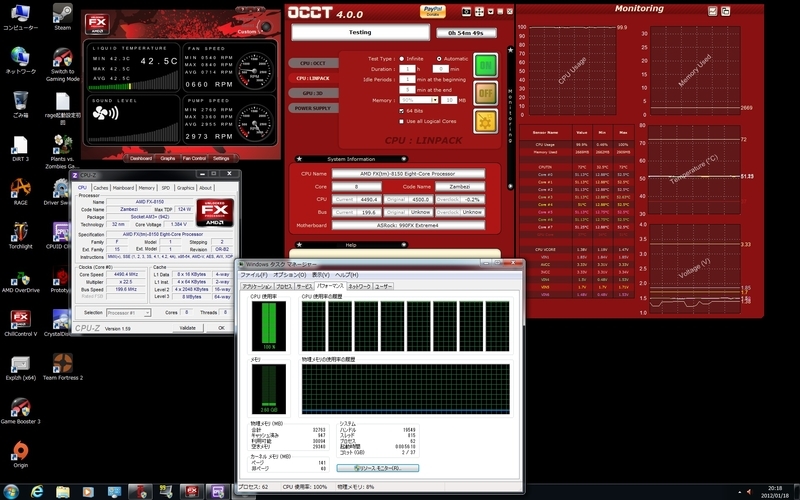
Task: Click the OCCT yellow gear settings button
Action: click(485, 121)
